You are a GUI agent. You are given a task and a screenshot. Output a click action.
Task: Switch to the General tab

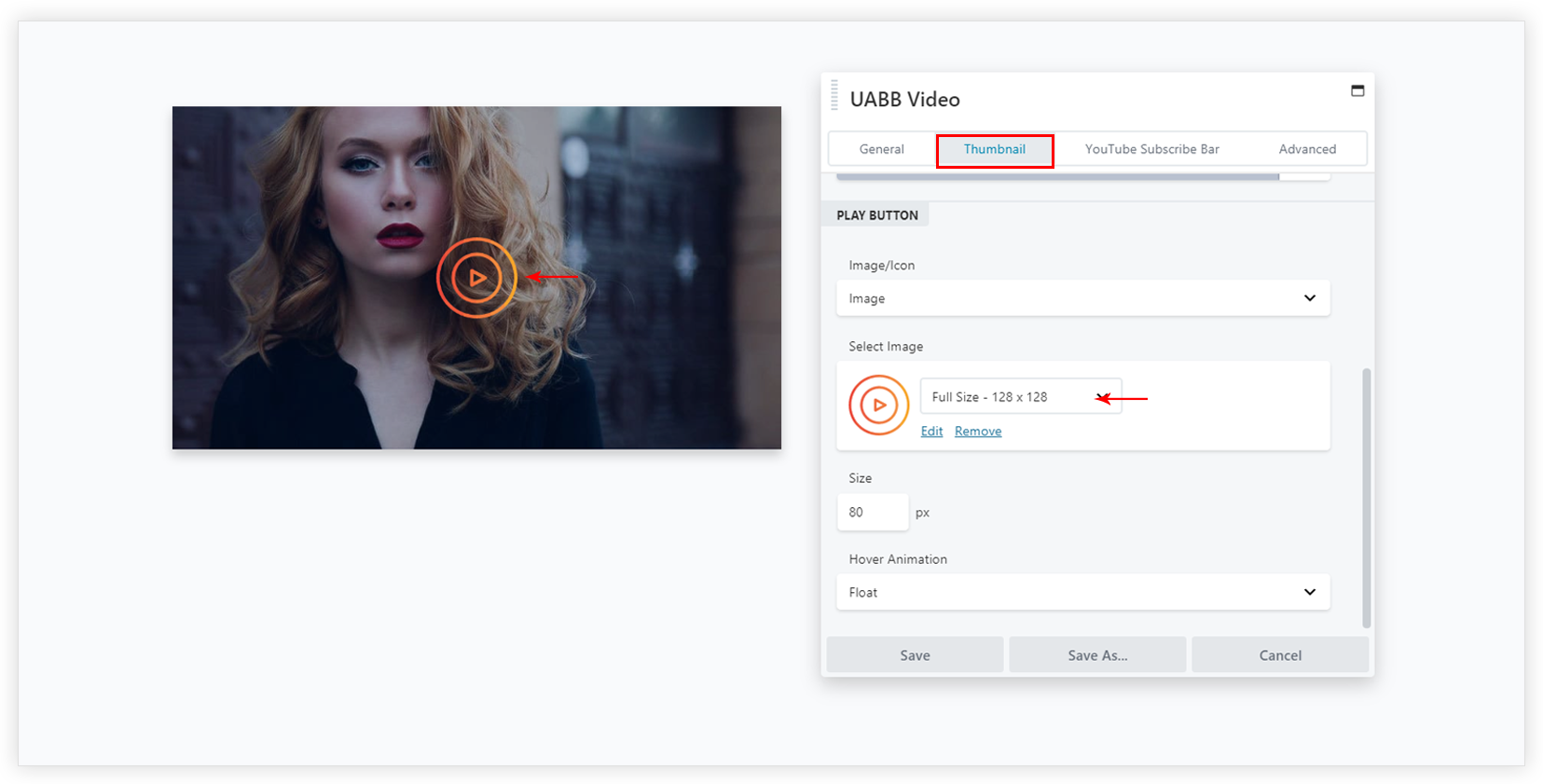pyautogui.click(x=881, y=149)
